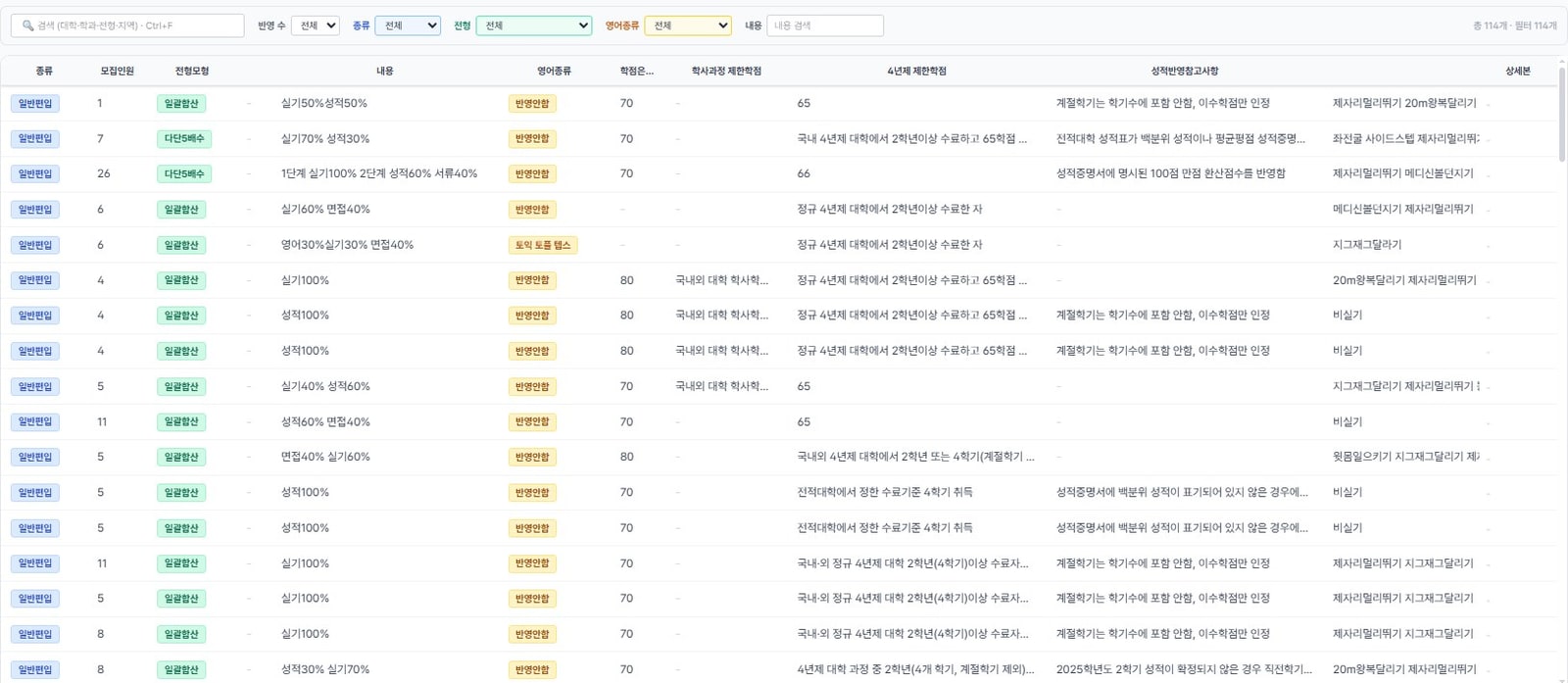1568x683 pixels.
Task: Select the cell 1단계 실기100% 2단계 성적60% 서류40%
Action: tap(379, 173)
